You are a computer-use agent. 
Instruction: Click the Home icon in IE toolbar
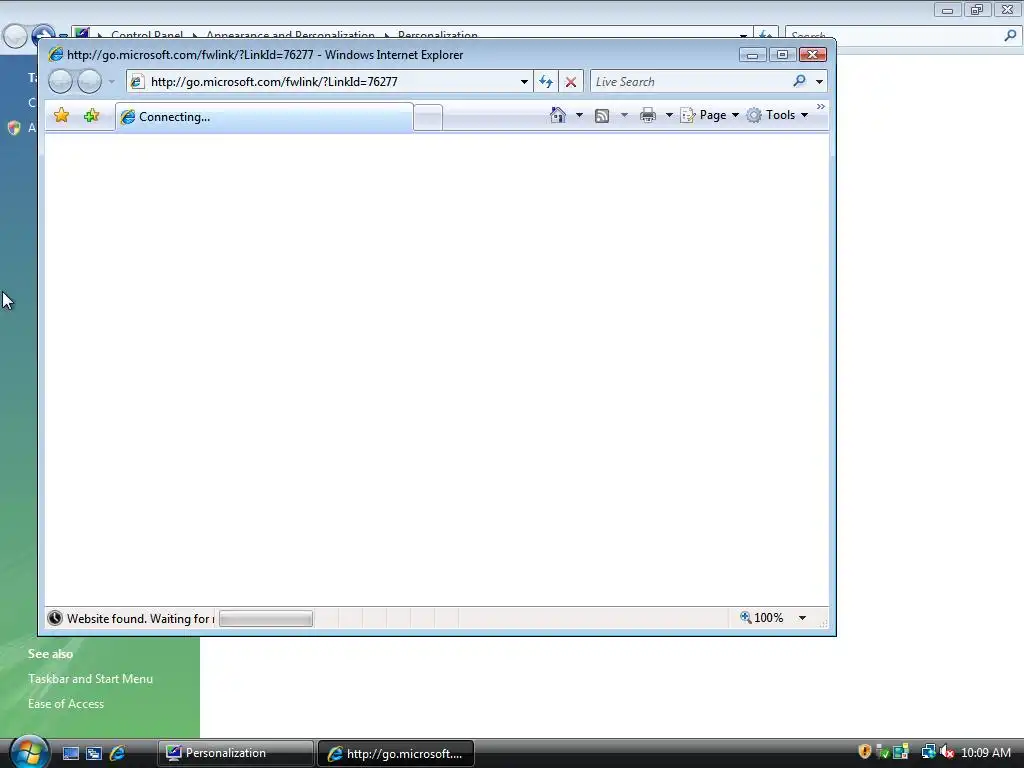coord(558,115)
